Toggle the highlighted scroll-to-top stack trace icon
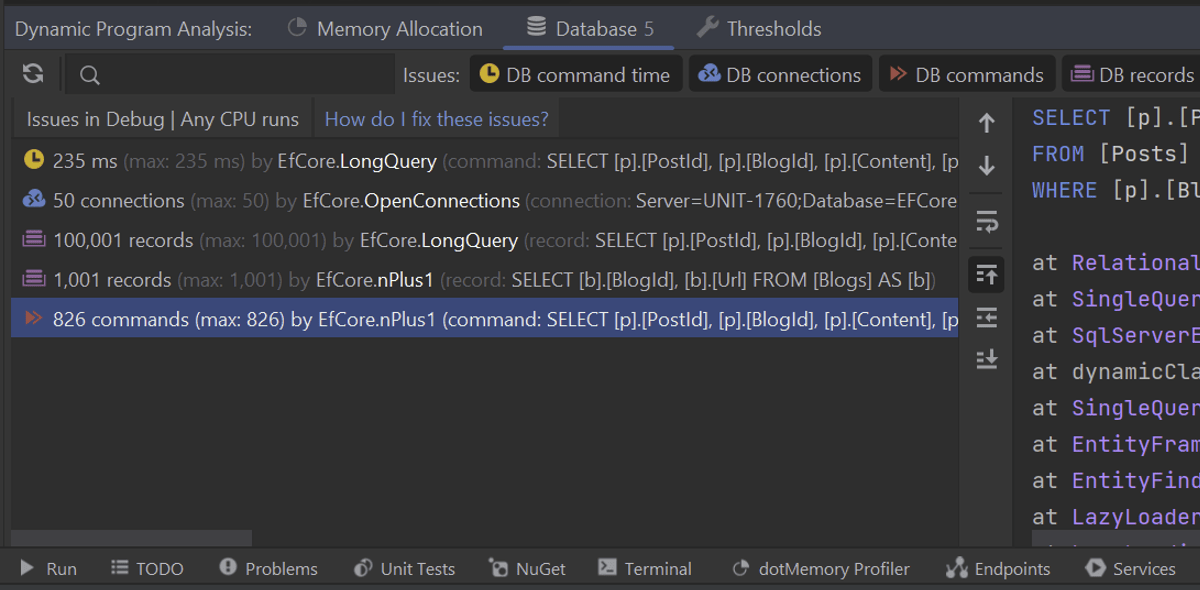Image resolution: width=1200 pixels, height=590 pixels. coord(986,273)
